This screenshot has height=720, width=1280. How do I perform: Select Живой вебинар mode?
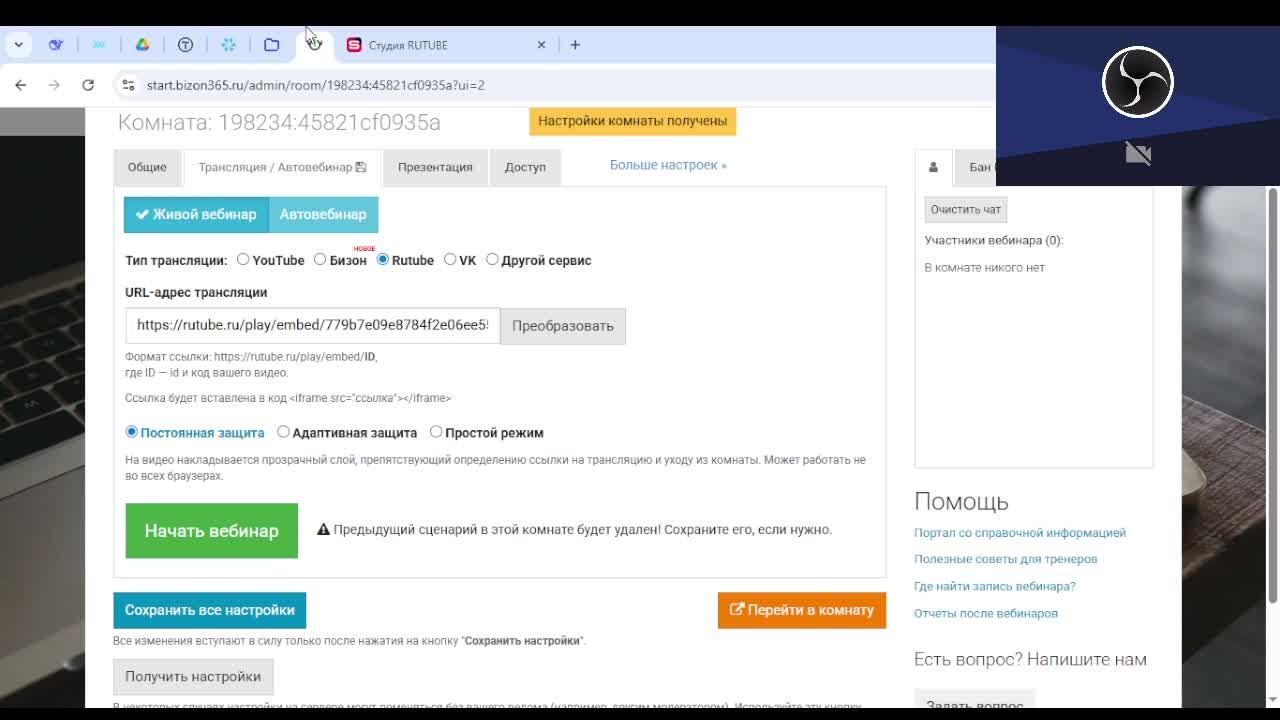(x=196, y=214)
